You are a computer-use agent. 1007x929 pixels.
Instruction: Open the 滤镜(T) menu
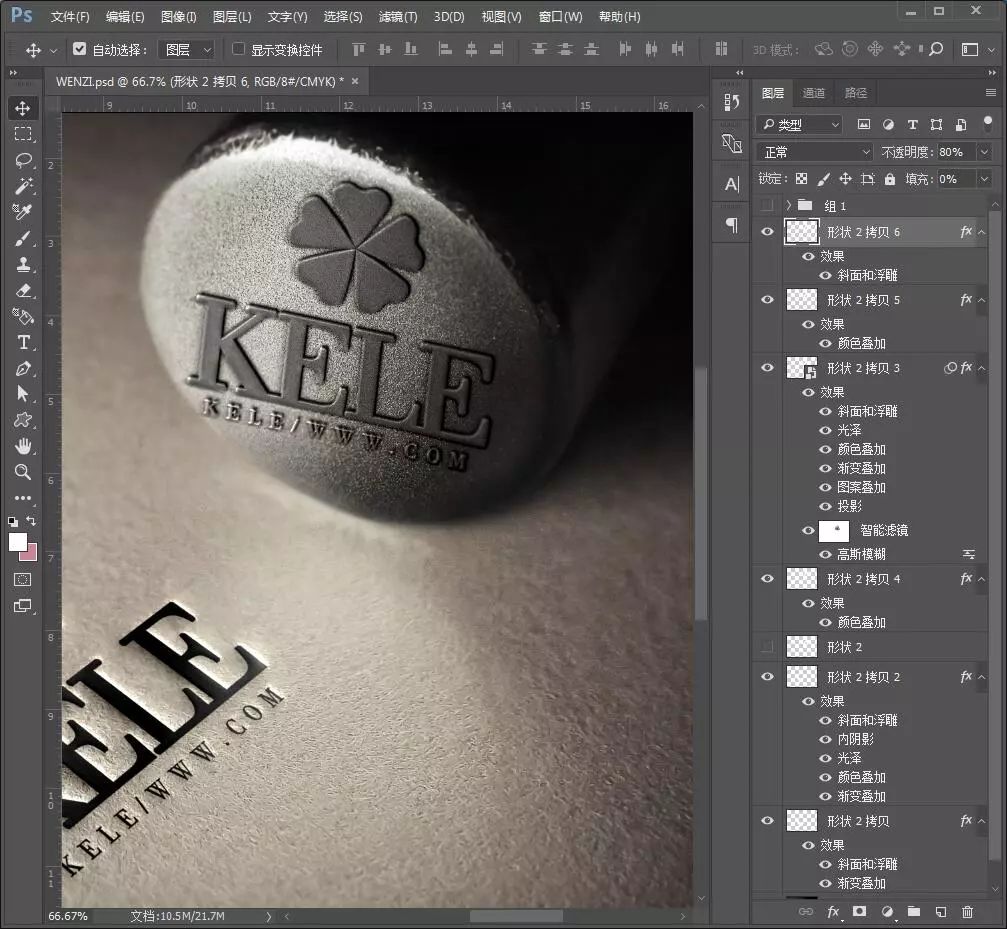click(398, 17)
